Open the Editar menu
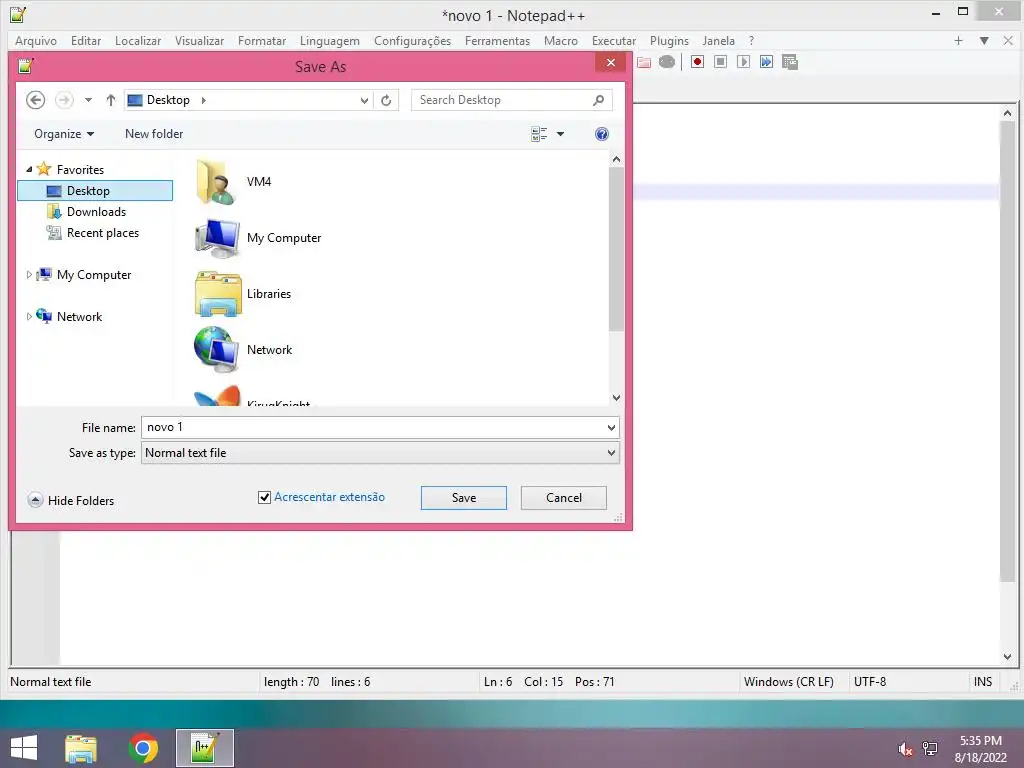This screenshot has height=768, width=1024. (86, 40)
